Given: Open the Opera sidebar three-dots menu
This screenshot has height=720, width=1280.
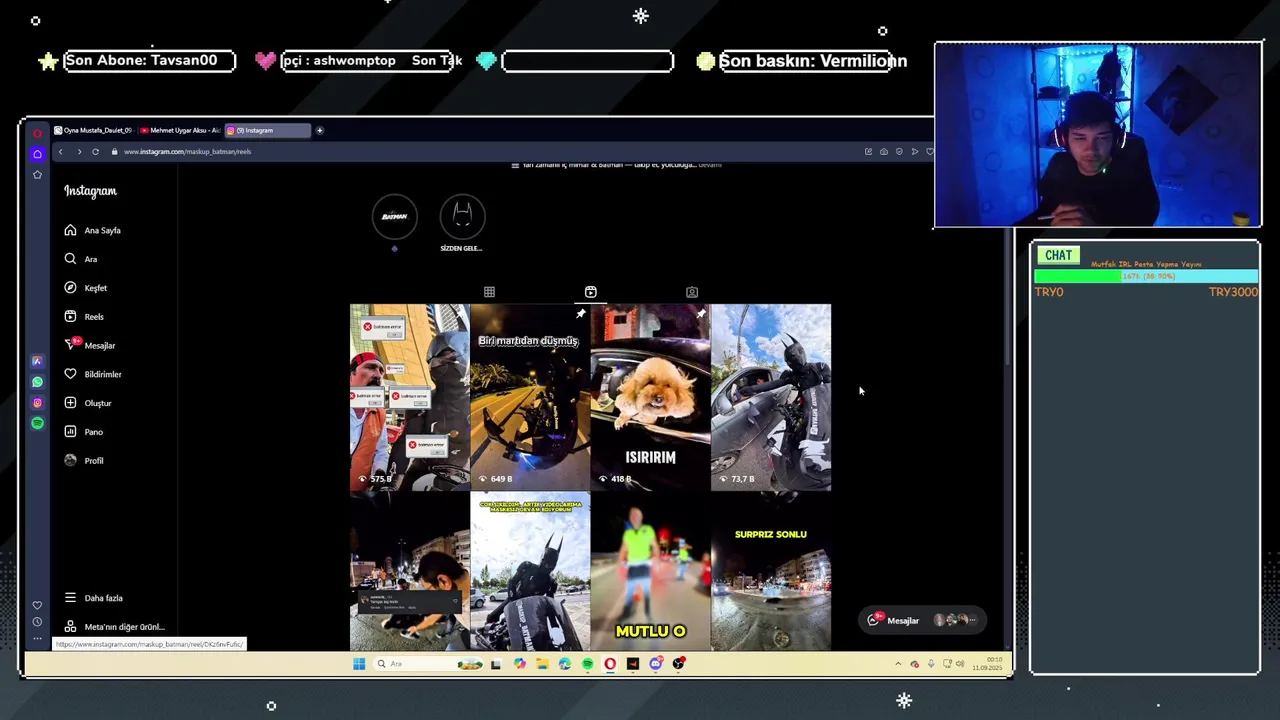Looking at the screenshot, I should click(x=37, y=638).
